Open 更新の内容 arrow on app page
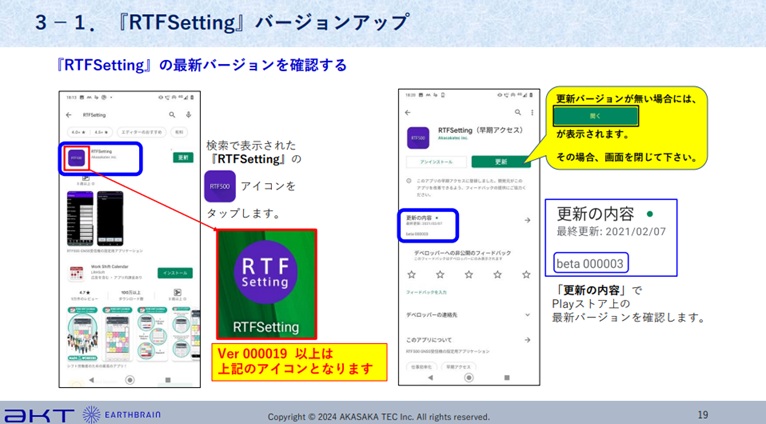 (x=528, y=220)
